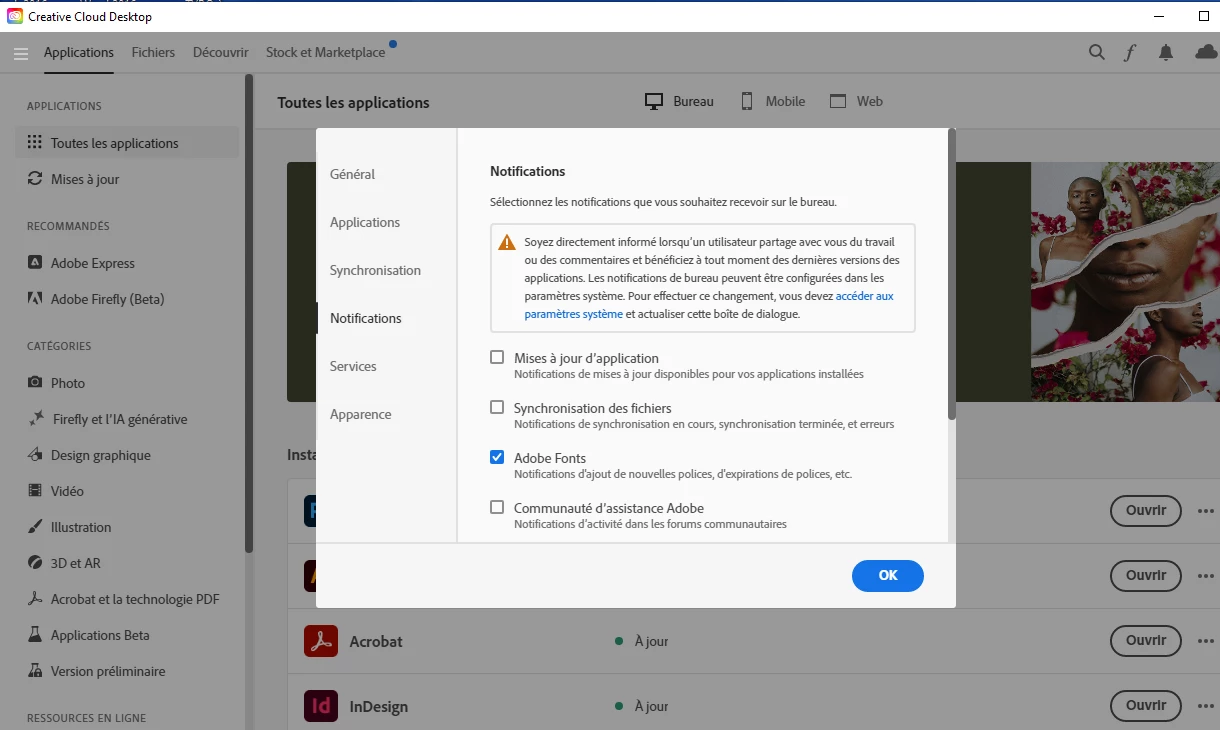The image size is (1220, 730).
Task: Click the OK button in dialog
Action: point(888,575)
